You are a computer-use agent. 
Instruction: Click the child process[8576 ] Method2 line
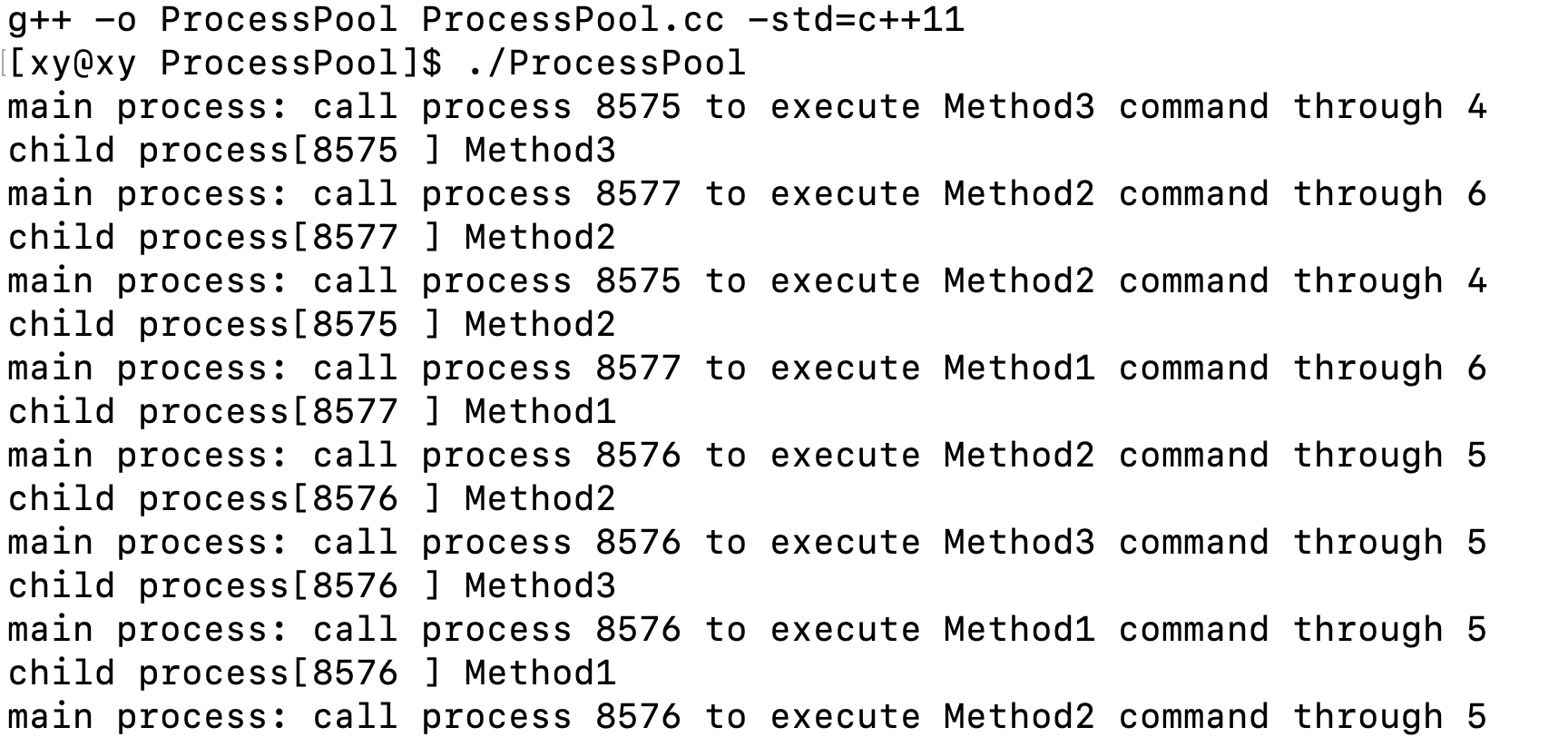(311, 498)
